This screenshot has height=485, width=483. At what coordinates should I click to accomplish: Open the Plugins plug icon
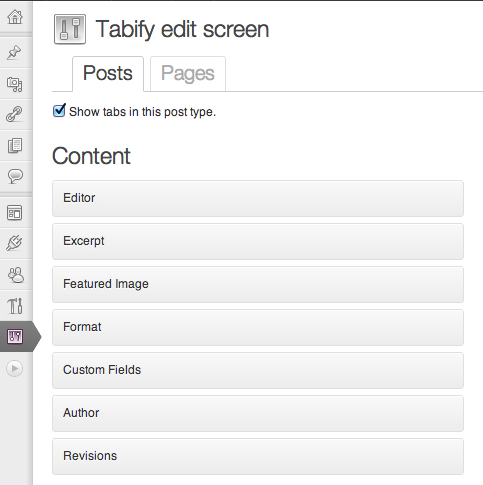pyautogui.click(x=14, y=243)
